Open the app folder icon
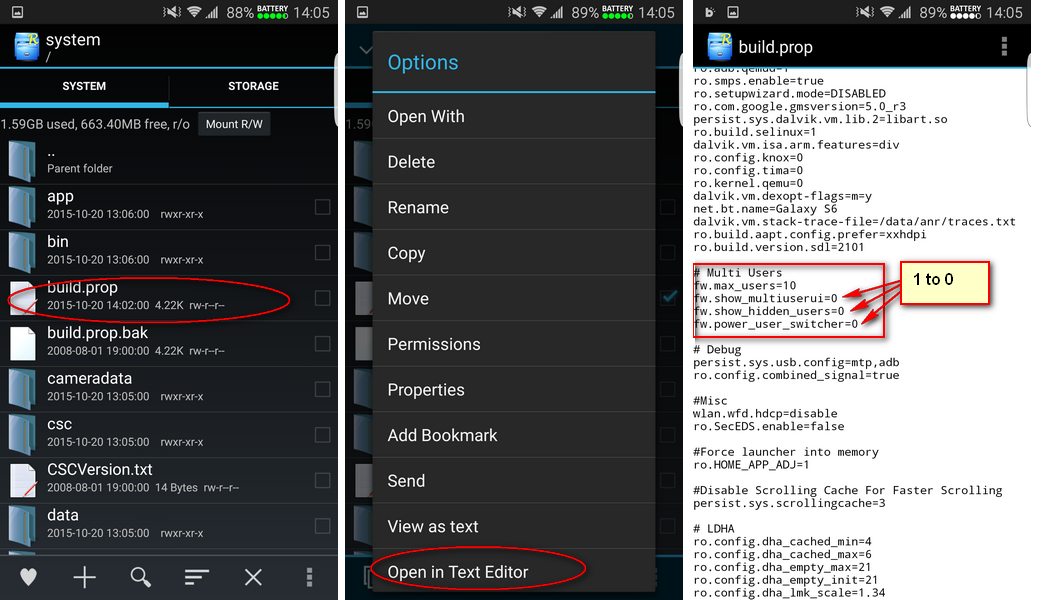 coord(23,206)
